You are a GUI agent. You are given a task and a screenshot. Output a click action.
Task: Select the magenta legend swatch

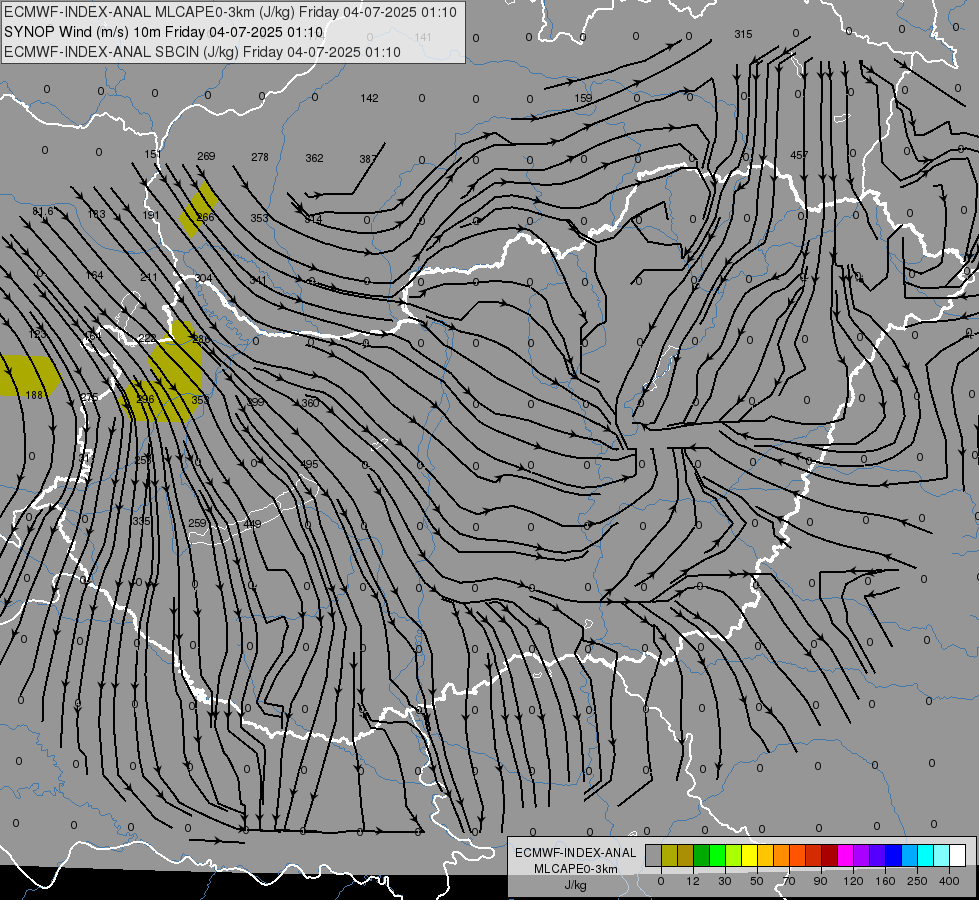846,855
